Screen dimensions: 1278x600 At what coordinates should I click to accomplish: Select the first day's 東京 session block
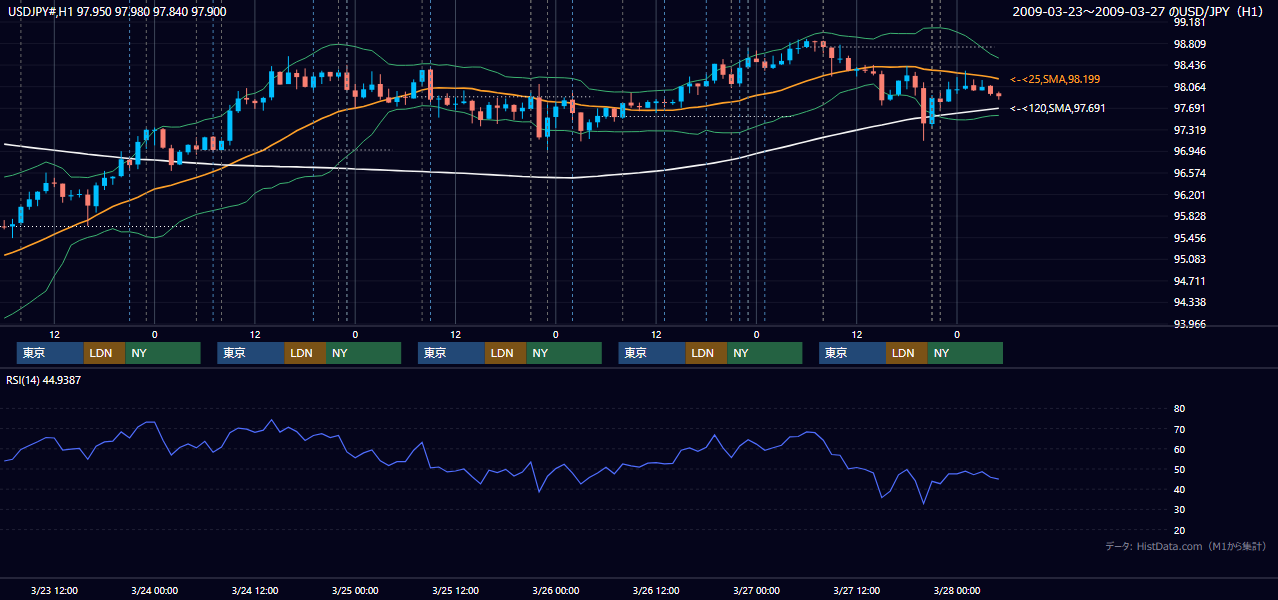pos(50,353)
